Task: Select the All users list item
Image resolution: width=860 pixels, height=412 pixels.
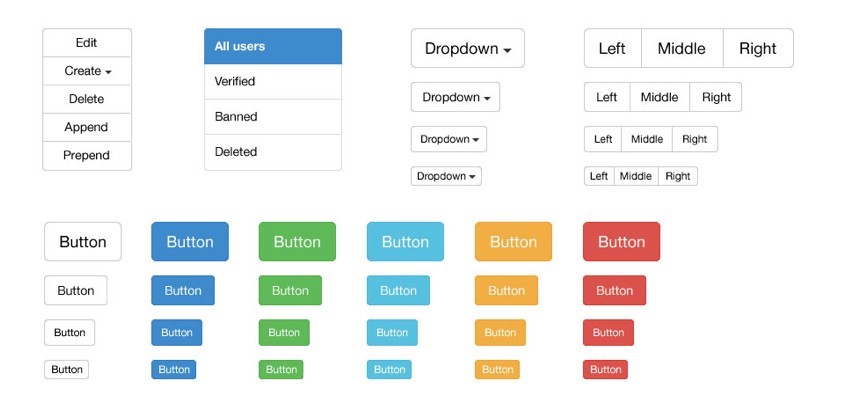Action: (x=273, y=46)
